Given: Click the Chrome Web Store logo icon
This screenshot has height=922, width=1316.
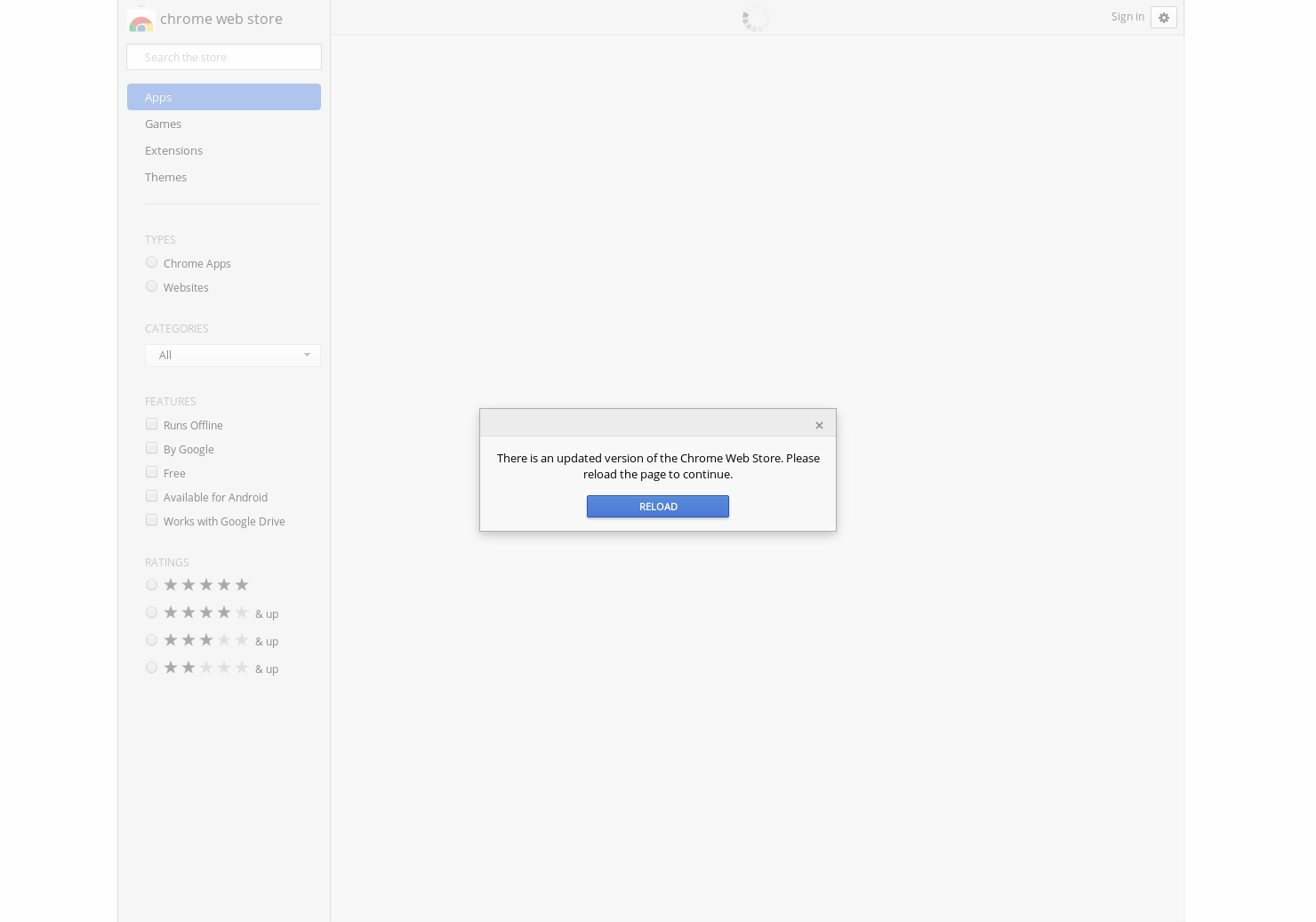Looking at the screenshot, I should click(x=140, y=20).
